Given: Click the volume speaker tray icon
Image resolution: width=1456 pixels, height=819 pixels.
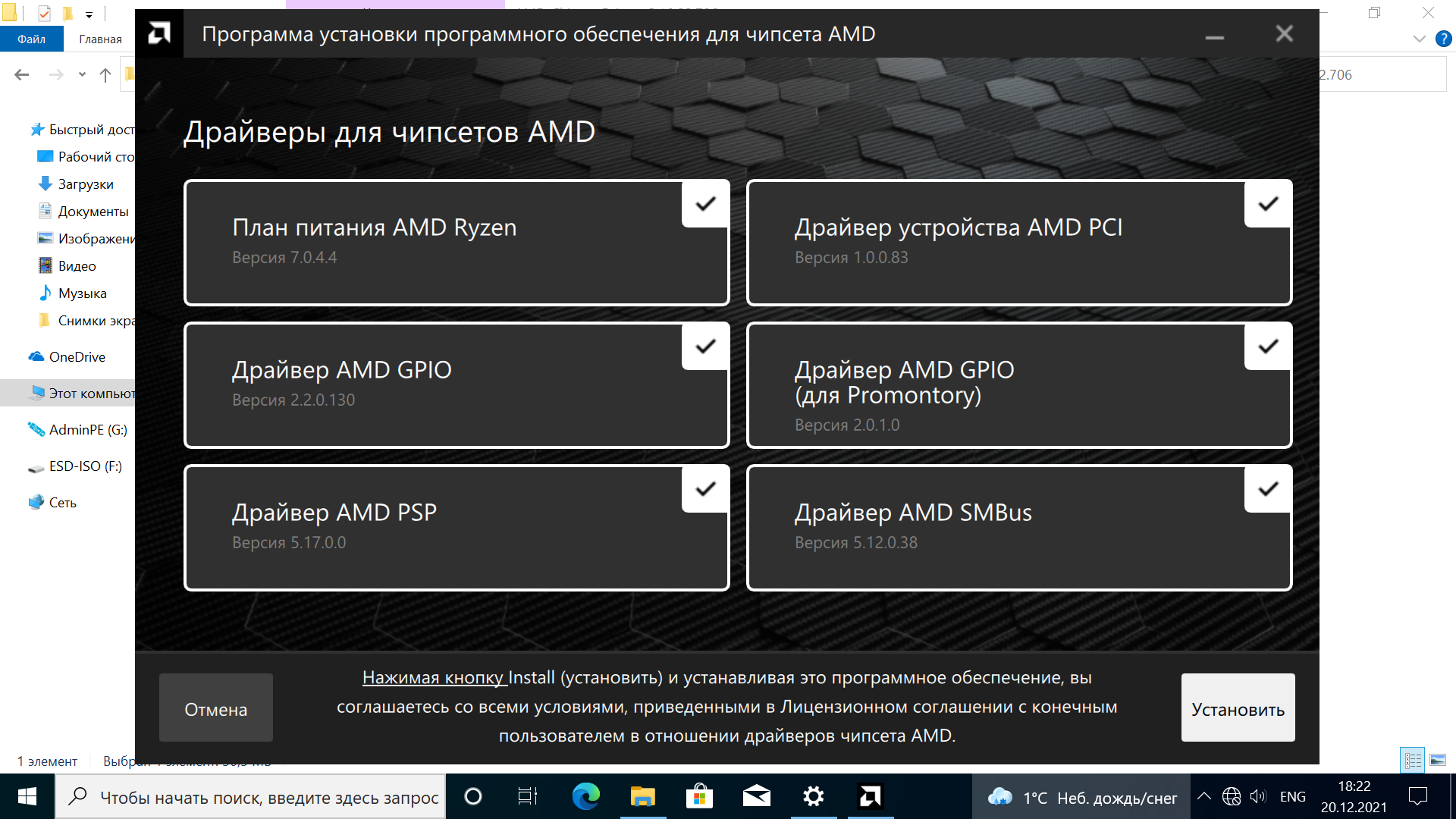Looking at the screenshot, I should pyautogui.click(x=1258, y=796).
